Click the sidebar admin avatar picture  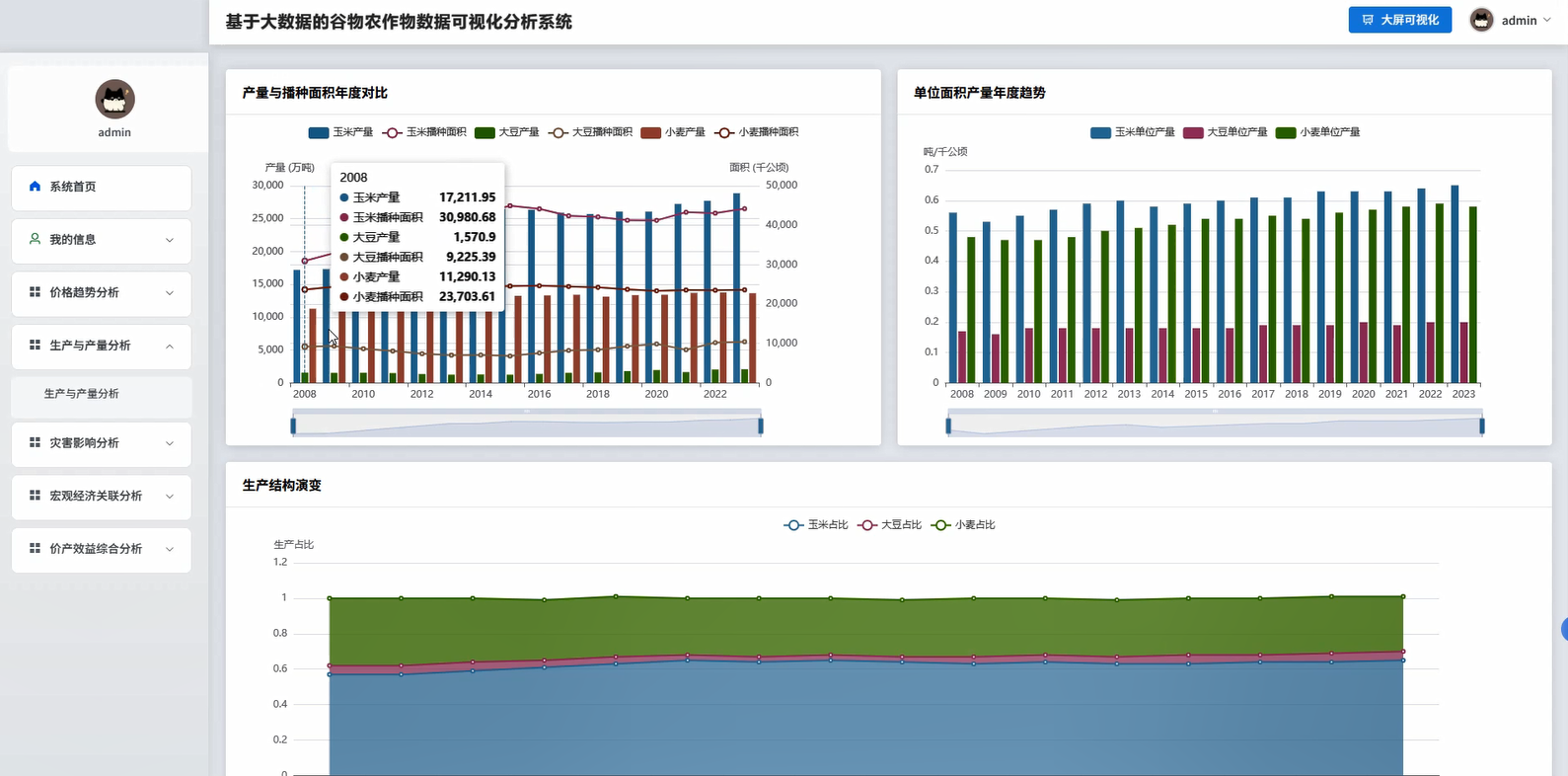coord(114,99)
